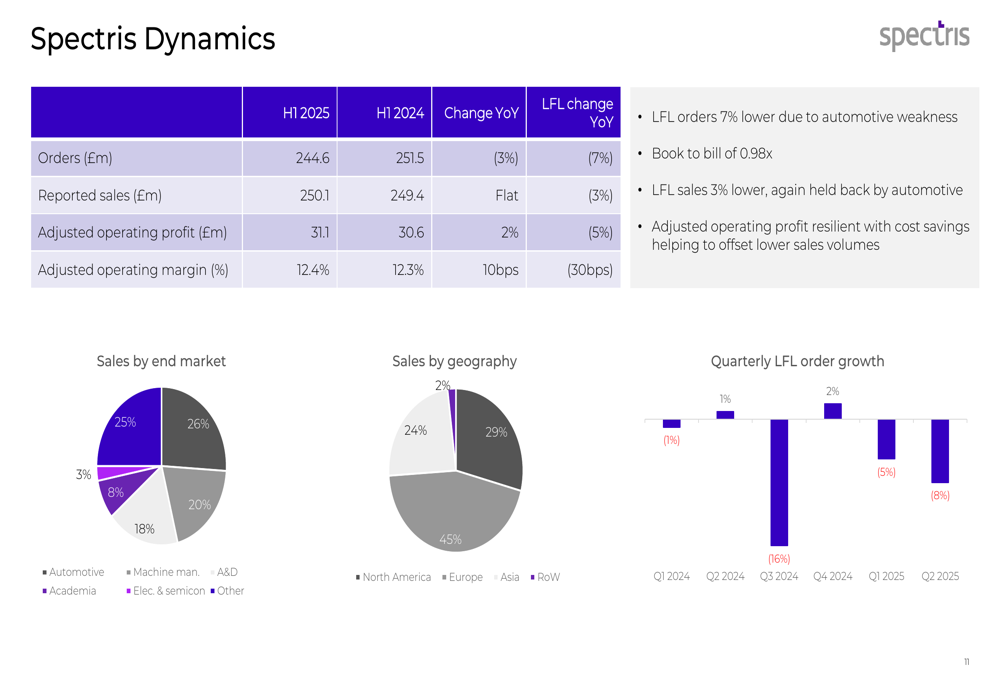Click the Q1 2025 order growth bar

(x=886, y=439)
